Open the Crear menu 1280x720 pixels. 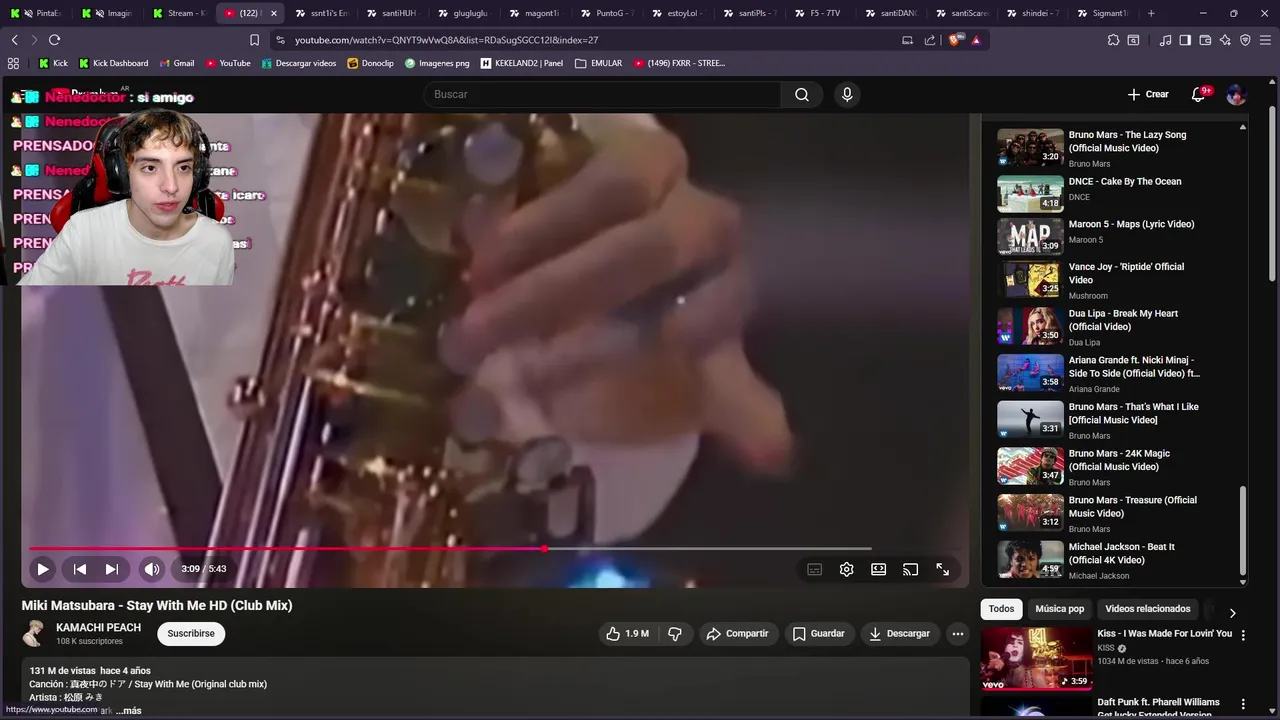click(1148, 94)
